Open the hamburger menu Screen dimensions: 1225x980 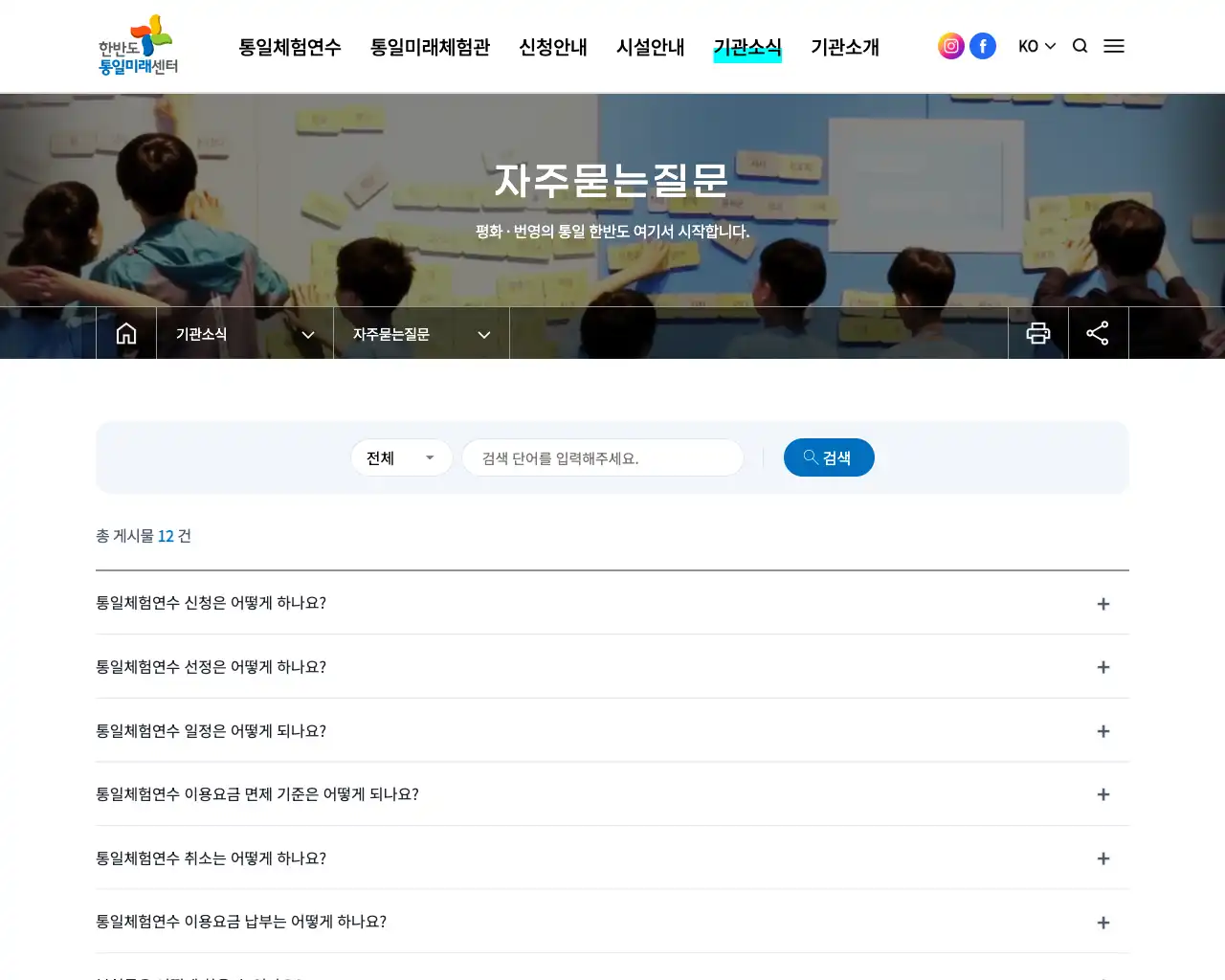click(1114, 45)
